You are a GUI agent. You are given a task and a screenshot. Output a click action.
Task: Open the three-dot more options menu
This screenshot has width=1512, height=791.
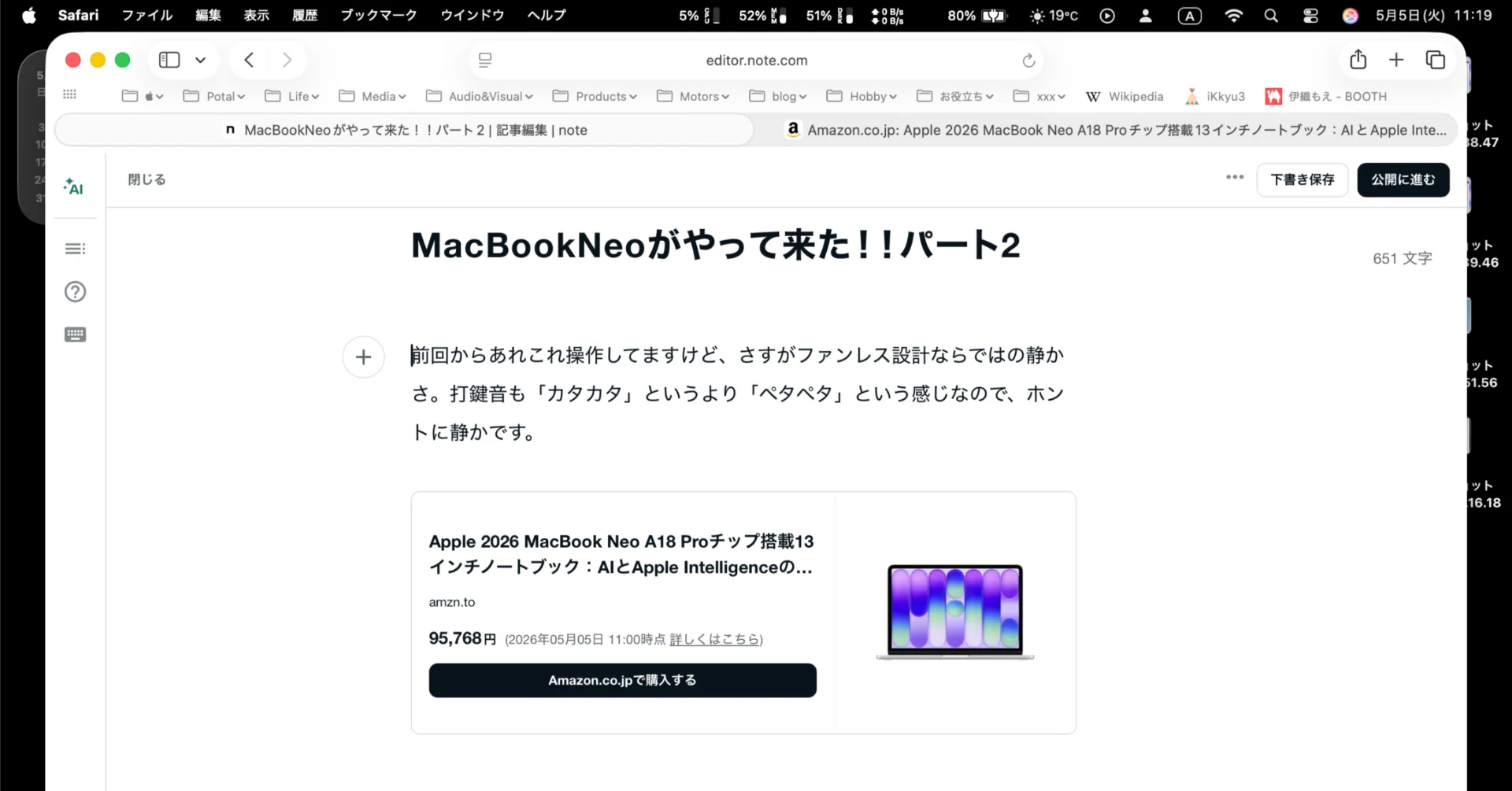[x=1235, y=178]
